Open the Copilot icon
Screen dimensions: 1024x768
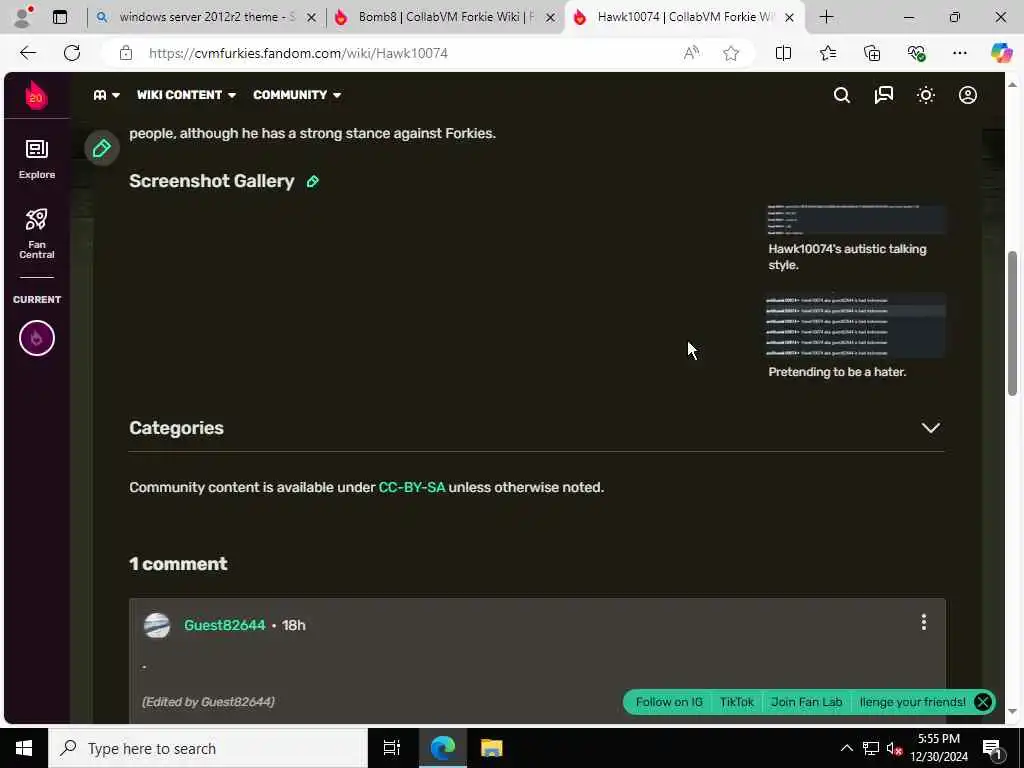tap(1001, 53)
